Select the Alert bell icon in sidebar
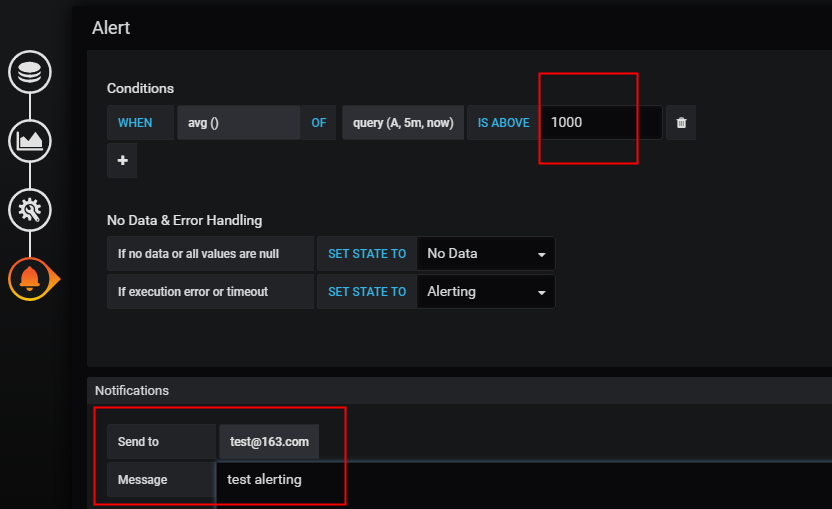Screen dimensions: 832x509 (30, 278)
